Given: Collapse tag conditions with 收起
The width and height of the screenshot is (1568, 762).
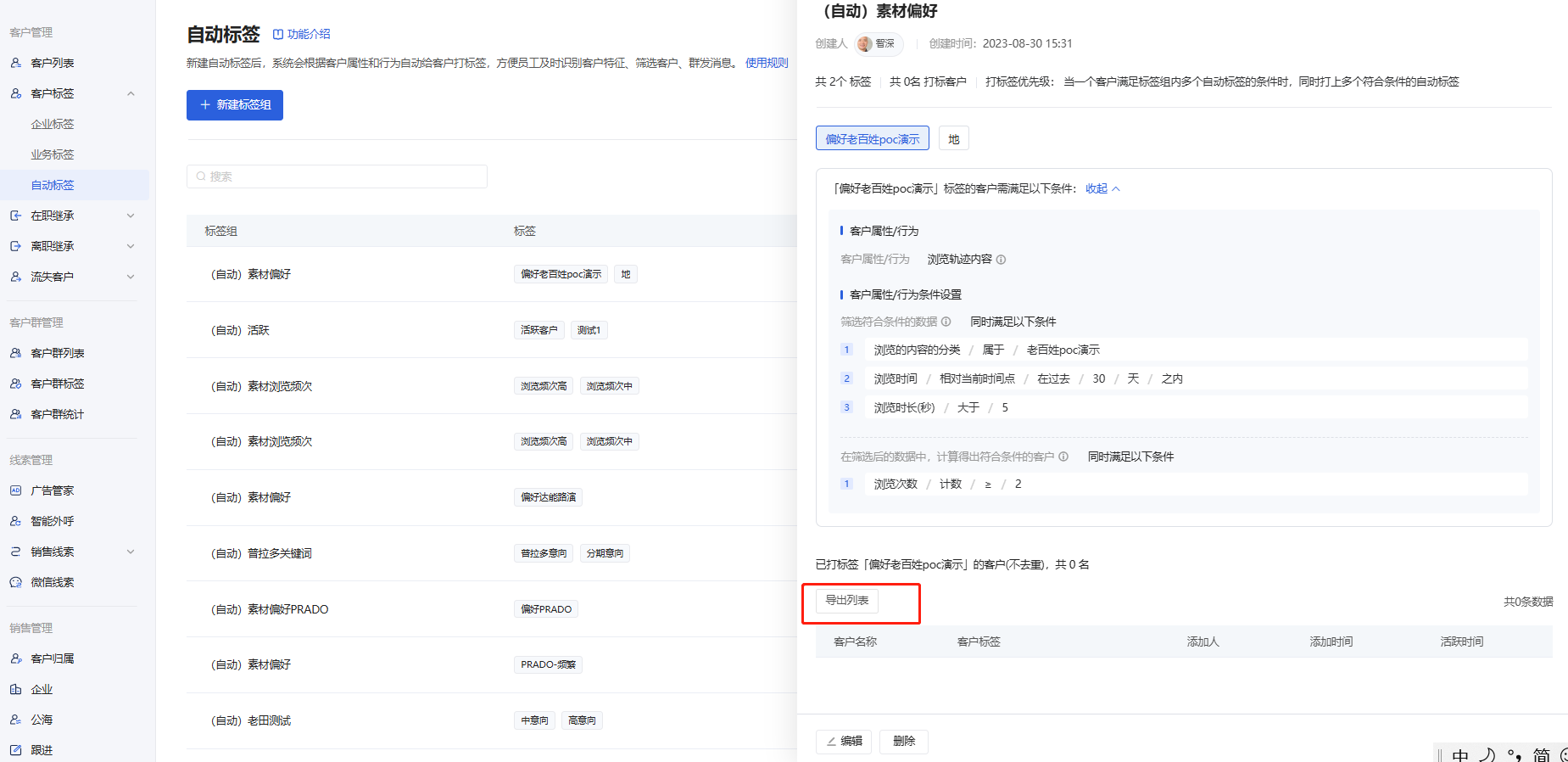Looking at the screenshot, I should (1102, 188).
